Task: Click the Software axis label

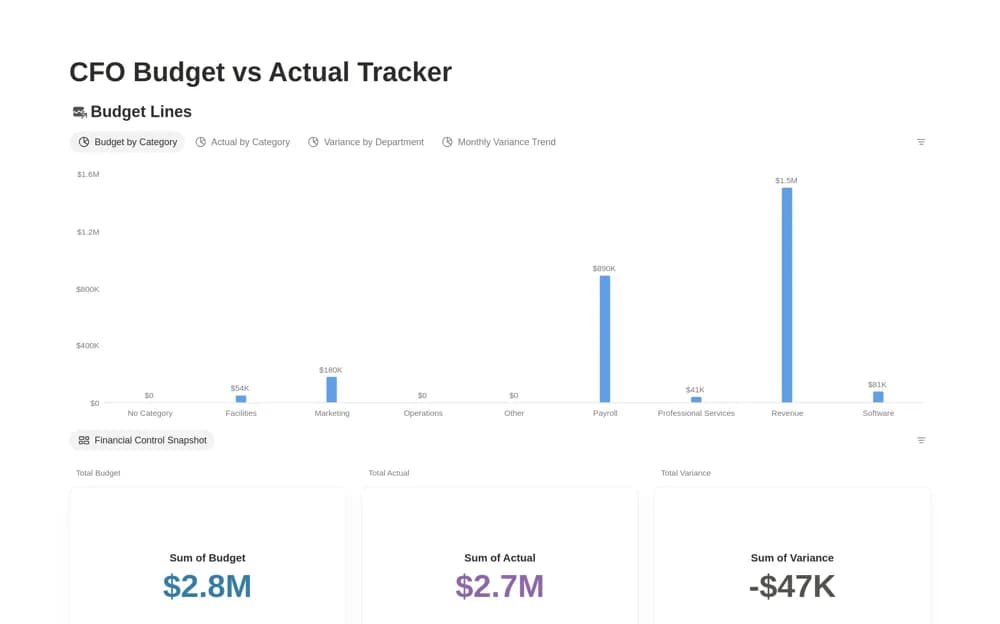Action: (878, 413)
